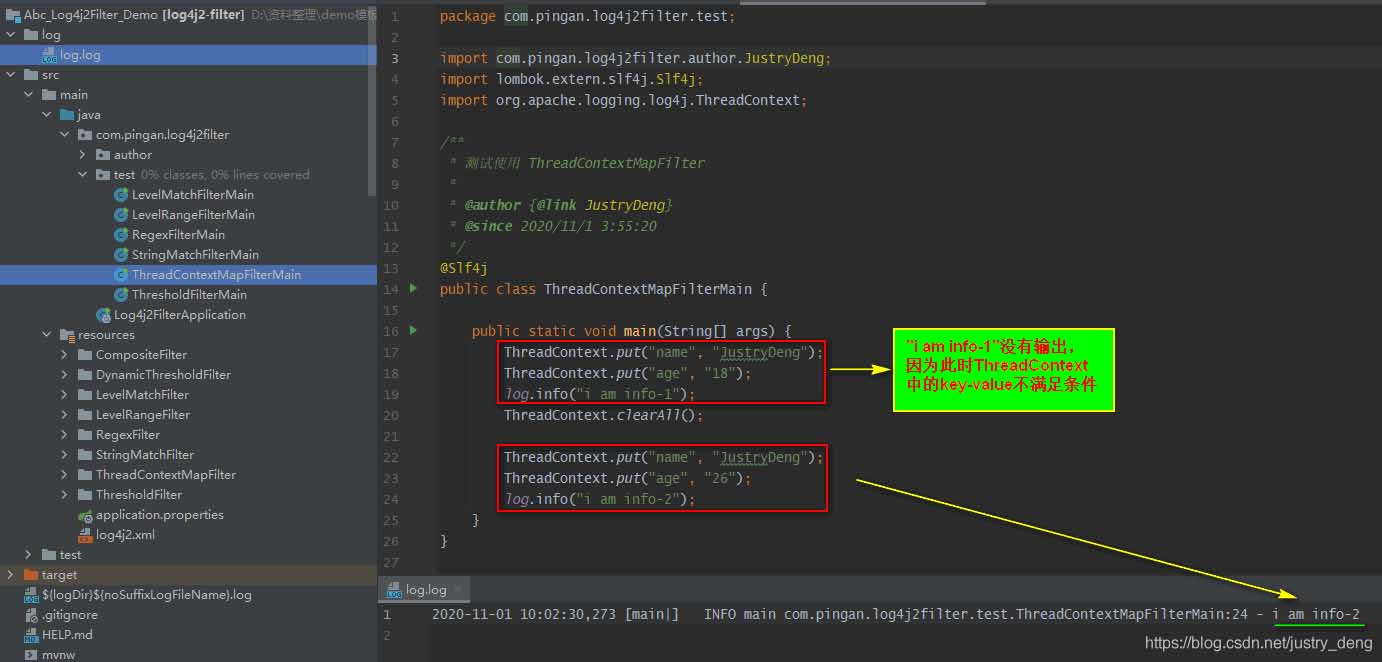The width and height of the screenshot is (1382, 662).
Task: Expand the ThreadContextMapFilter resources folder
Action: pyautogui.click(x=64, y=475)
